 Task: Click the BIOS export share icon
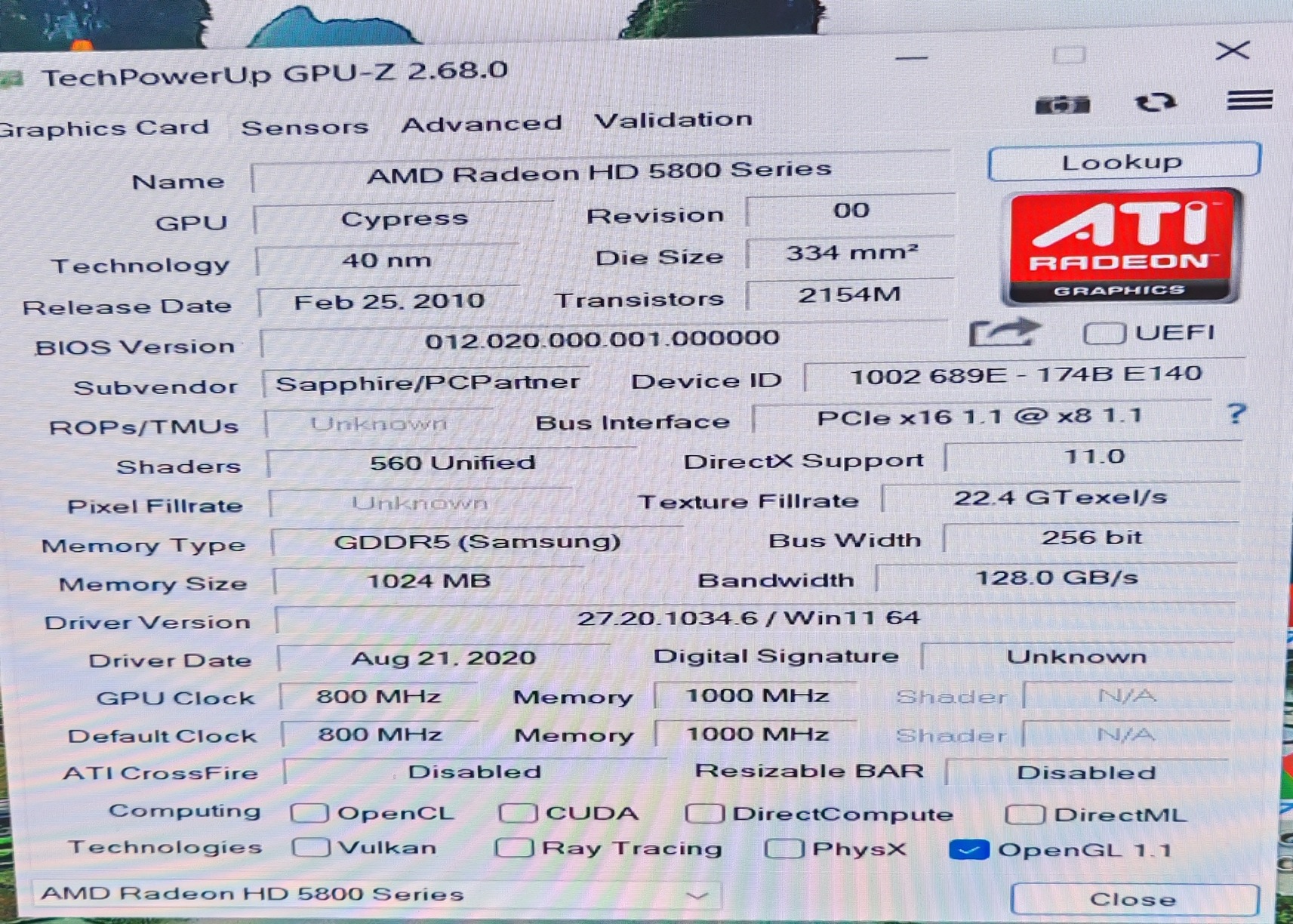pyautogui.click(x=1005, y=332)
